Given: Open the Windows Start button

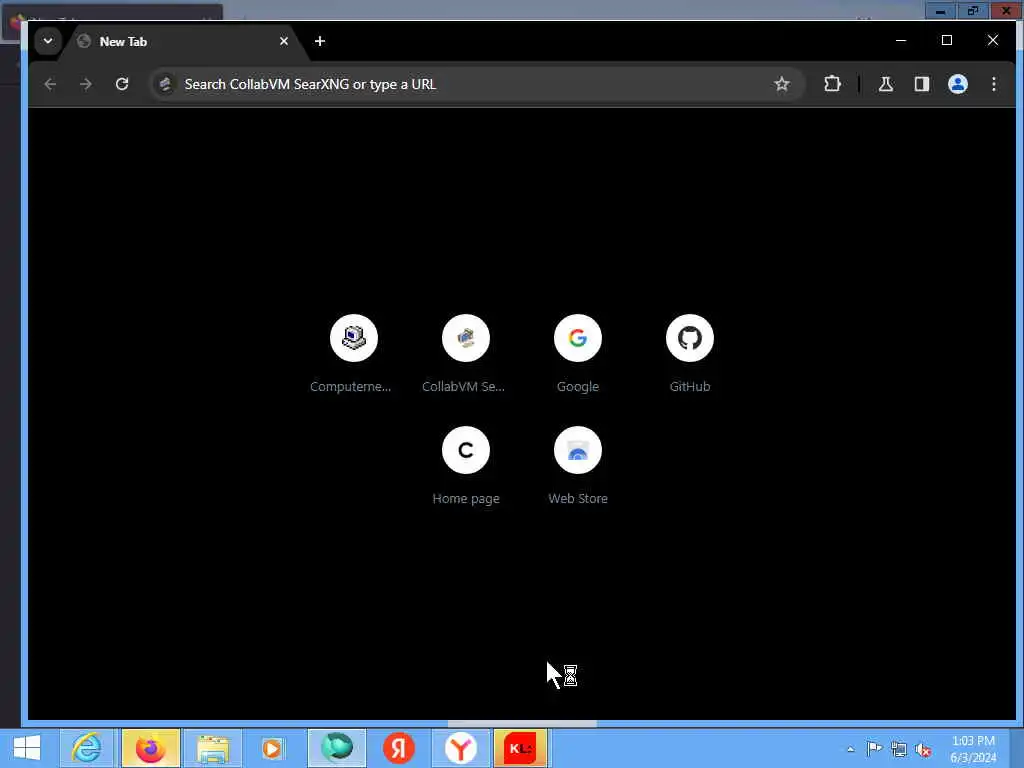Looking at the screenshot, I should click(x=27, y=748).
